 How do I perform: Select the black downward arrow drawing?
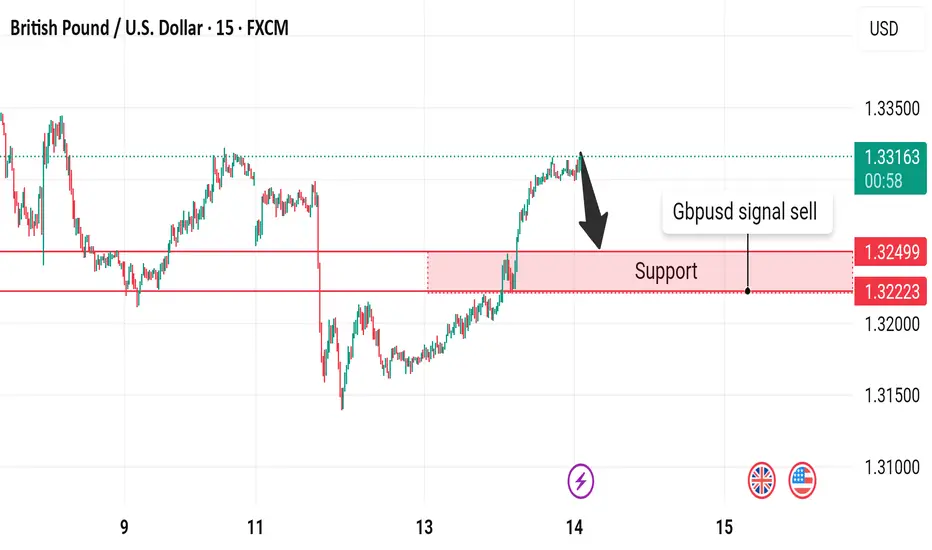[x=592, y=203]
